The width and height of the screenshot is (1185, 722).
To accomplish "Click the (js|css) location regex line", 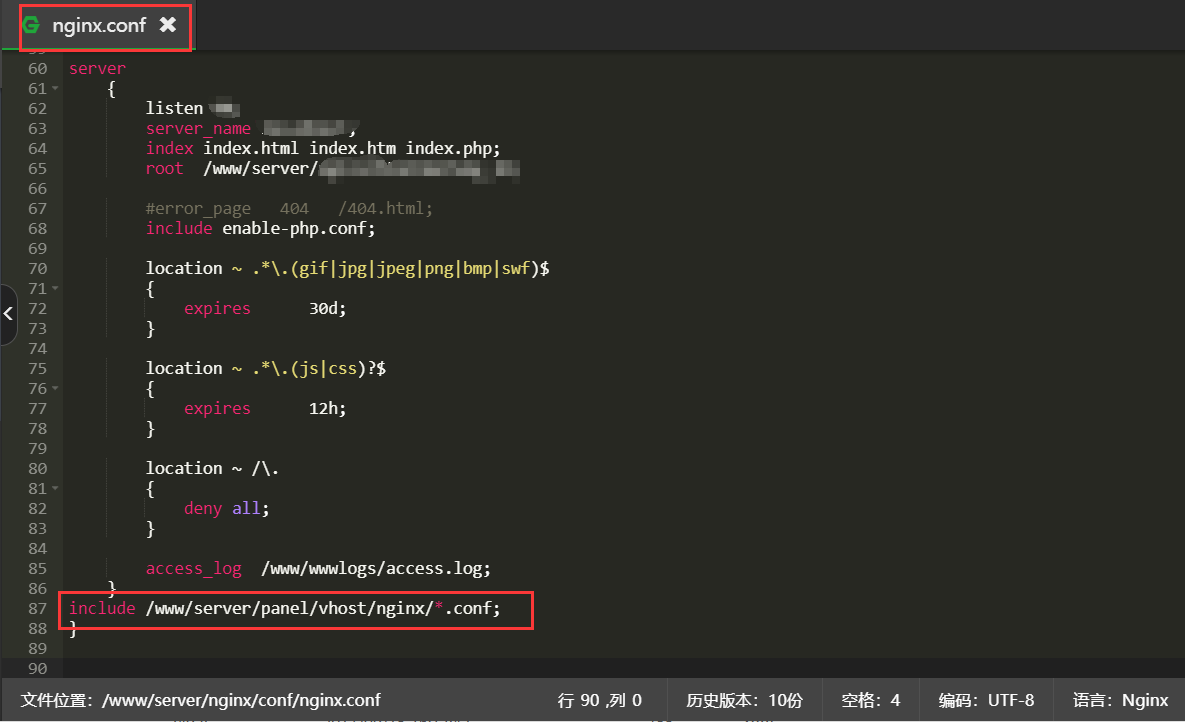I will (266, 368).
